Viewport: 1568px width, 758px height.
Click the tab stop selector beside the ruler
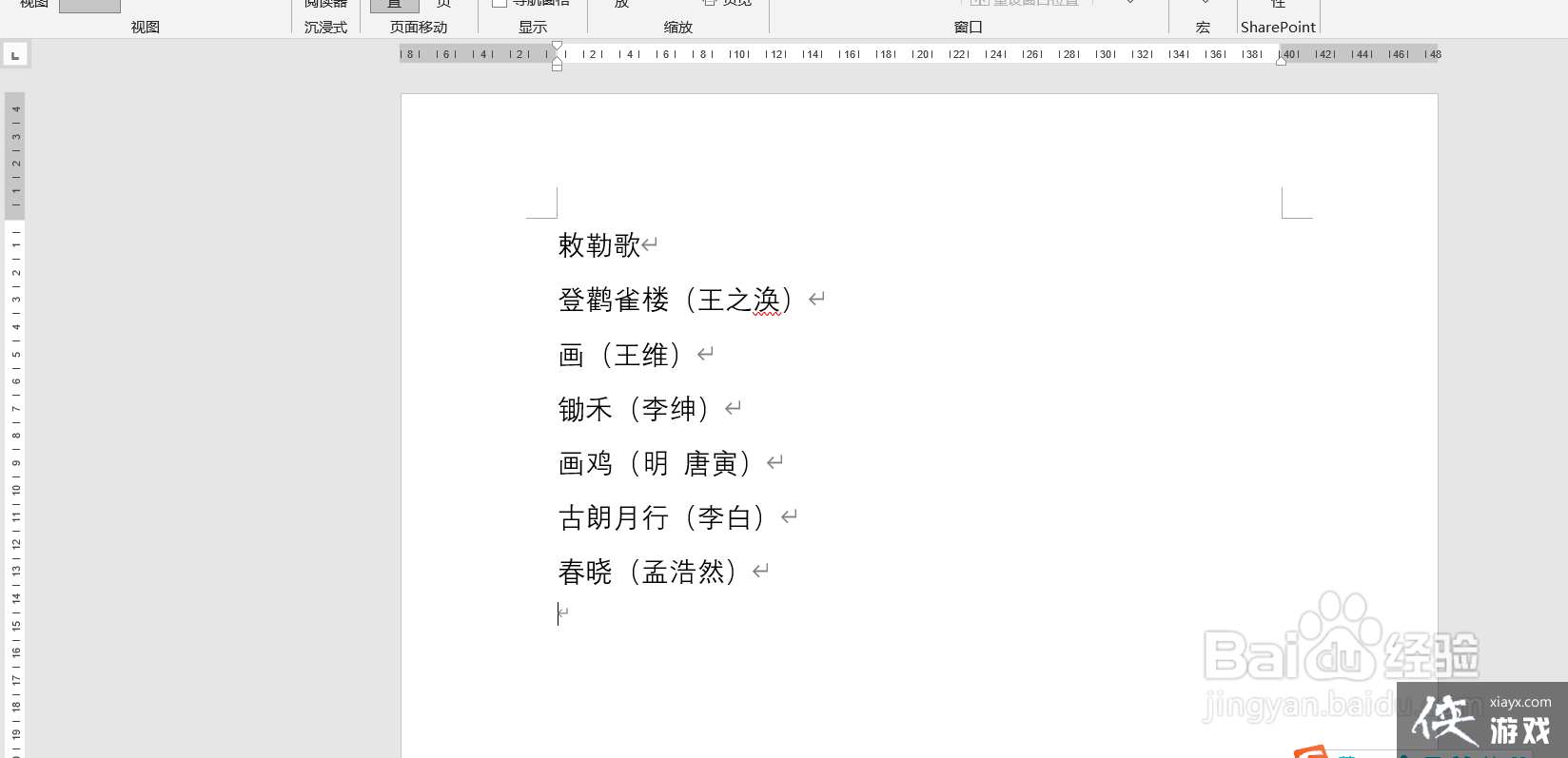pyautogui.click(x=15, y=55)
